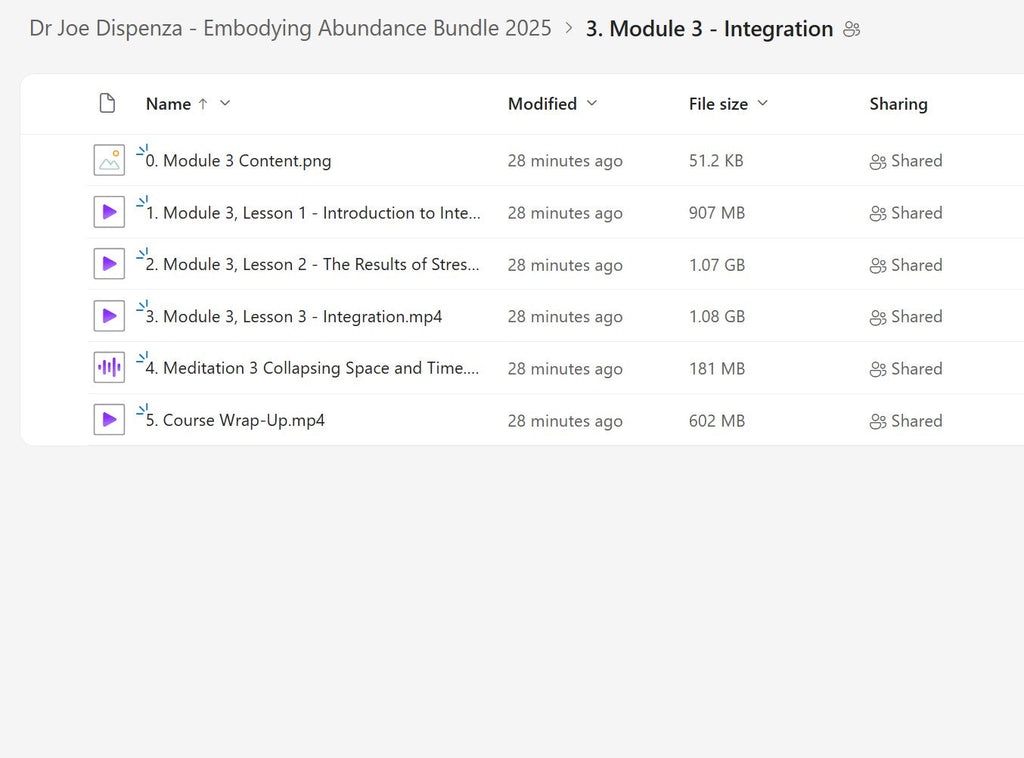Click the video icon for Course Wrap-Up.mp4

tap(109, 420)
